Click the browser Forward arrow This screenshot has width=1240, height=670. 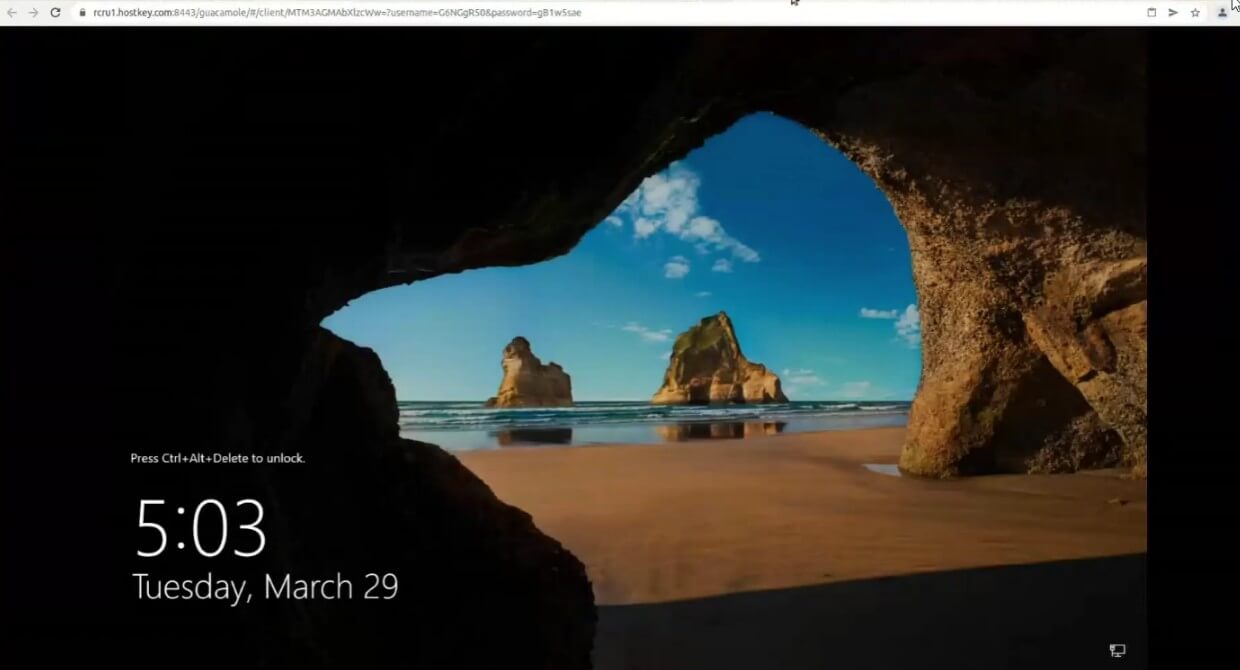pos(33,13)
